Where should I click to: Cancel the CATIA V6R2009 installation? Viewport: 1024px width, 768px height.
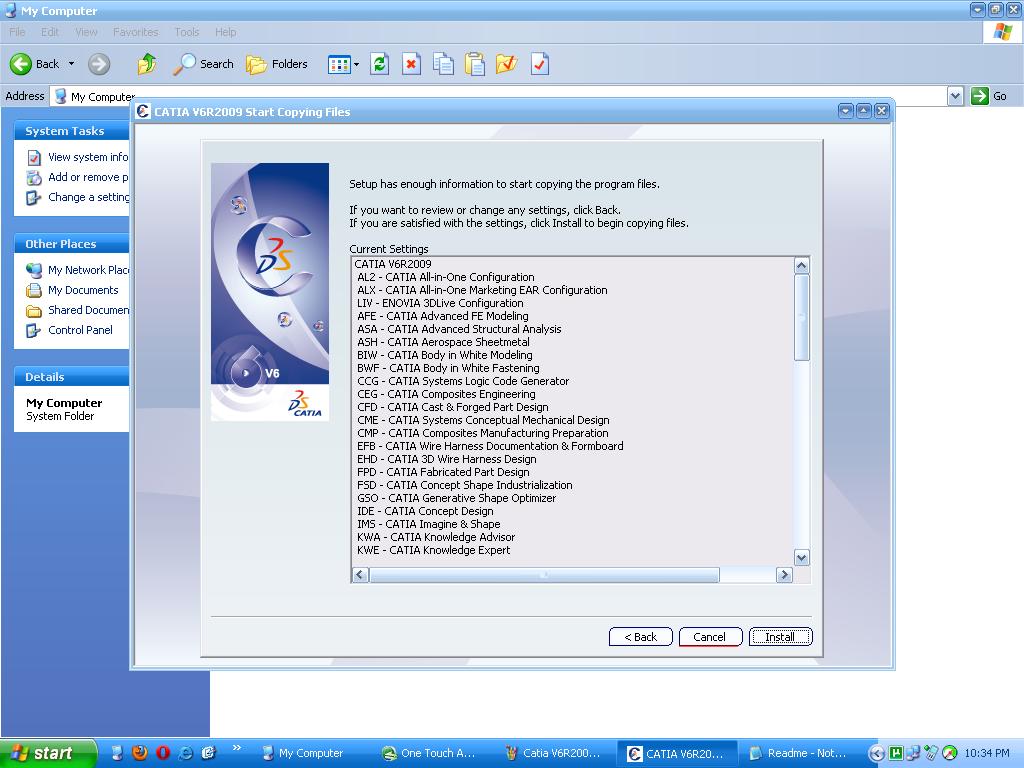710,637
